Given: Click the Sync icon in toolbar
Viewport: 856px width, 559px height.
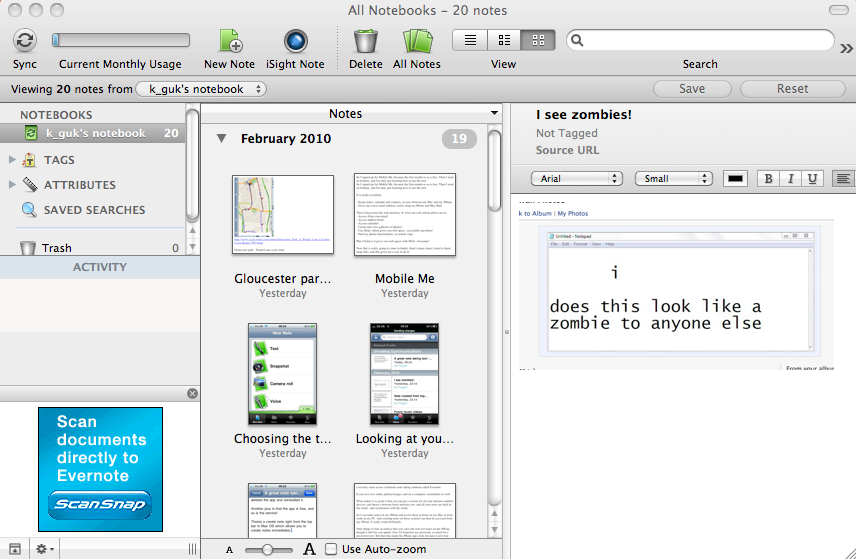Looking at the screenshot, I should 25,41.
